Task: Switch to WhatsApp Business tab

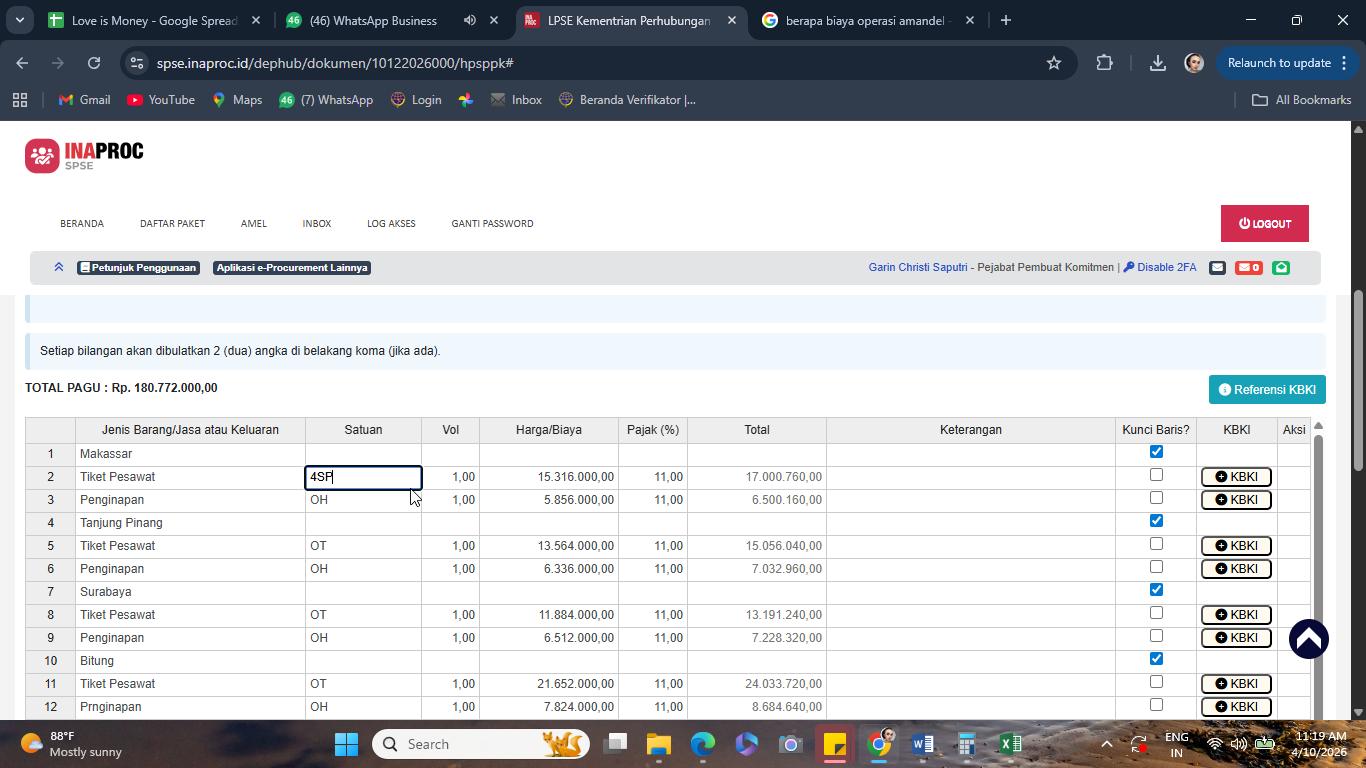Action: [372, 20]
